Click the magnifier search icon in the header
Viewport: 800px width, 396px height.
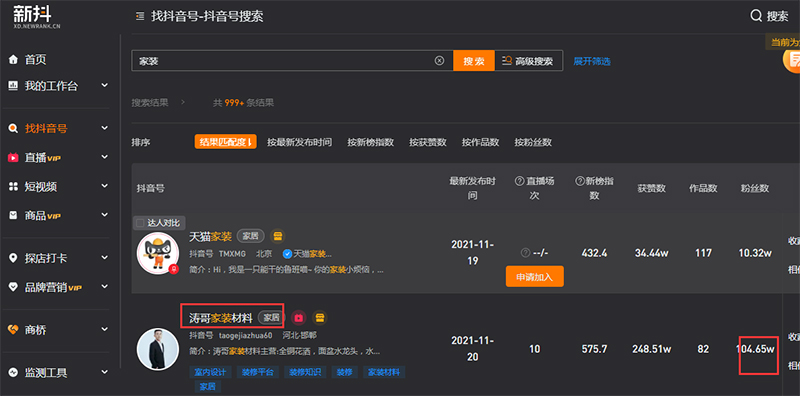click(756, 16)
